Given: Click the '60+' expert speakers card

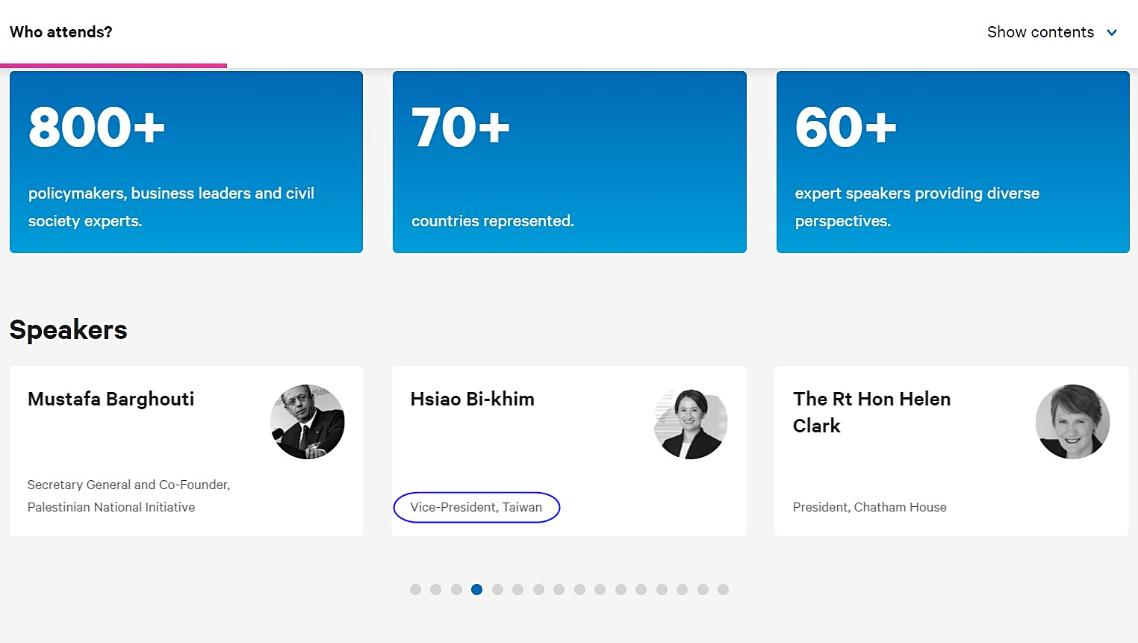Looking at the screenshot, I should pyautogui.click(x=952, y=161).
